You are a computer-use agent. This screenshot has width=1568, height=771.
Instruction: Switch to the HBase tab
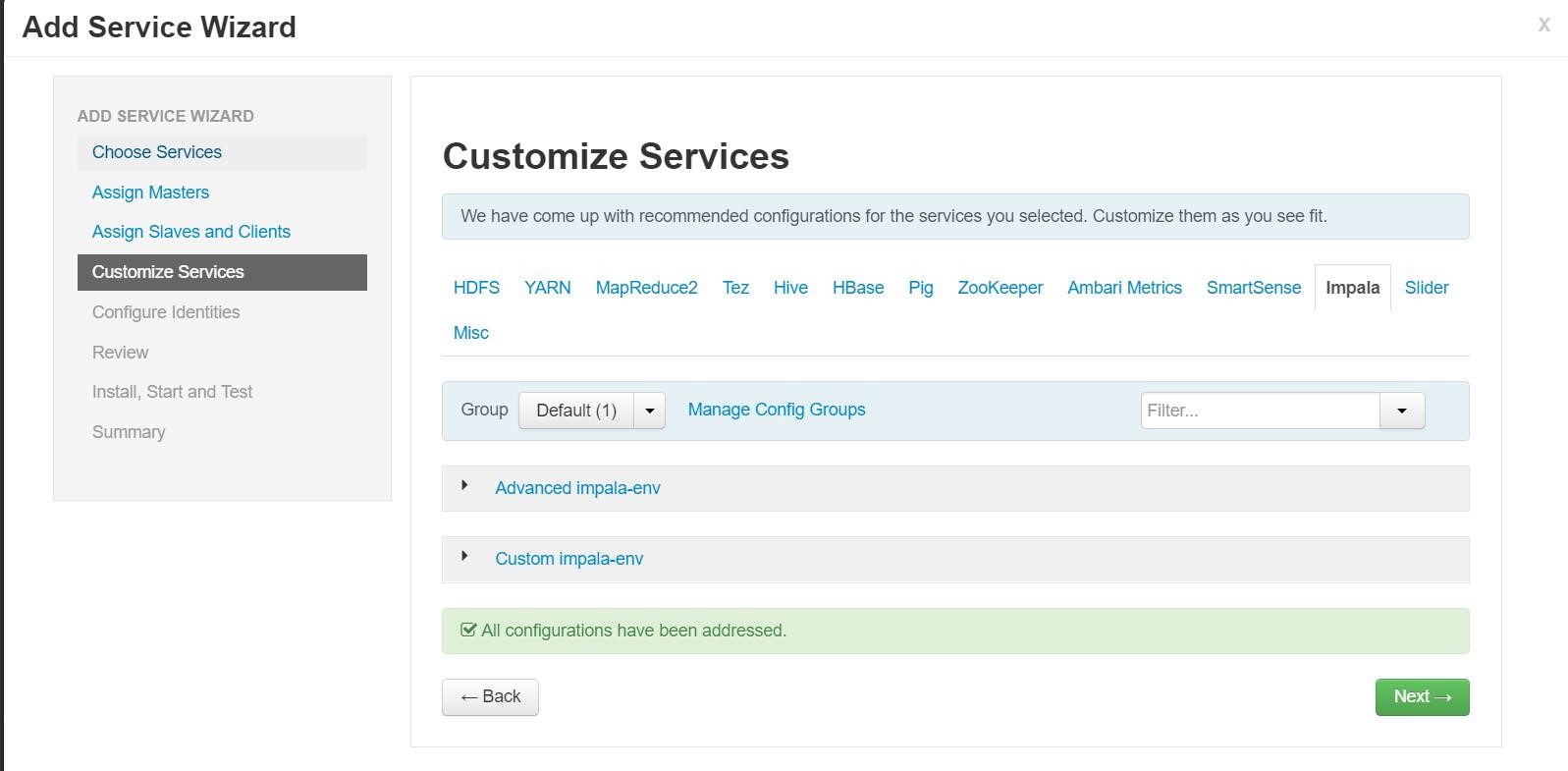[858, 288]
